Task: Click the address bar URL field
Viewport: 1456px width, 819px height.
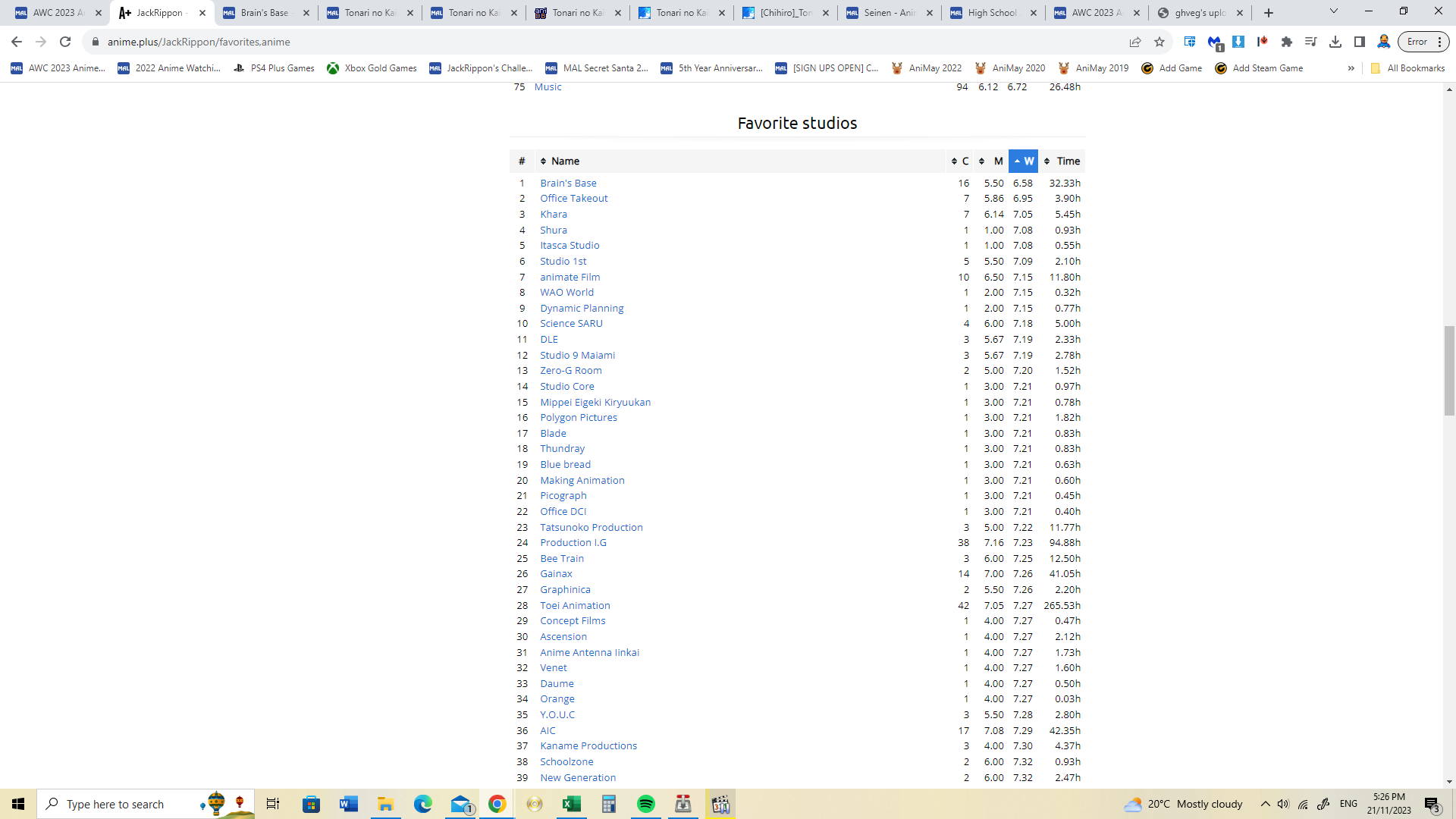Action: [x=531, y=42]
